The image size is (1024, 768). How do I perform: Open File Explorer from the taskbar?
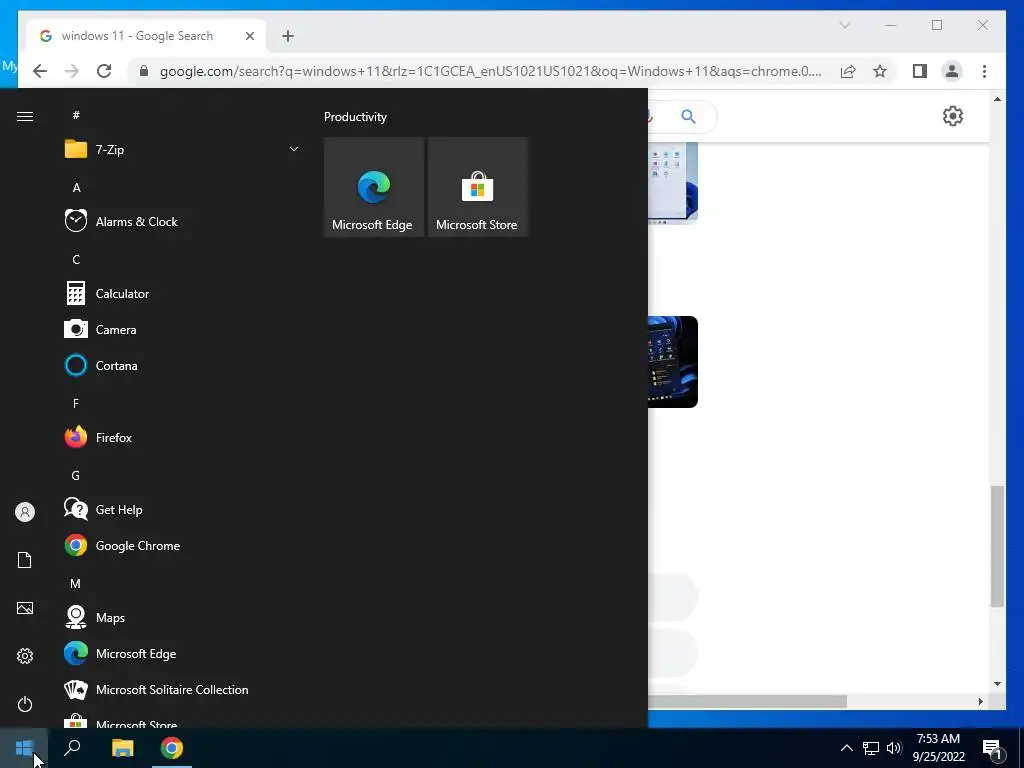point(122,748)
